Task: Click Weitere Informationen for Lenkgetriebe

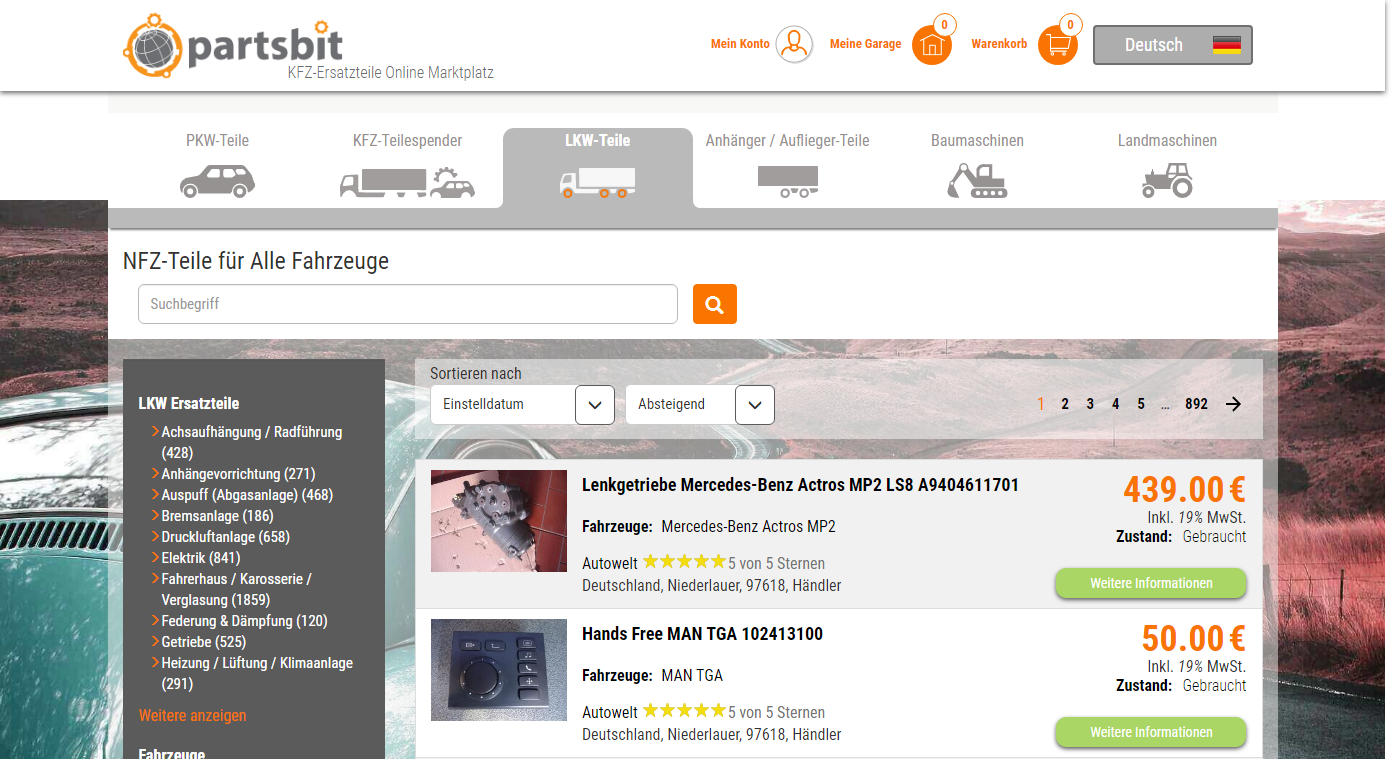Action: [1151, 583]
